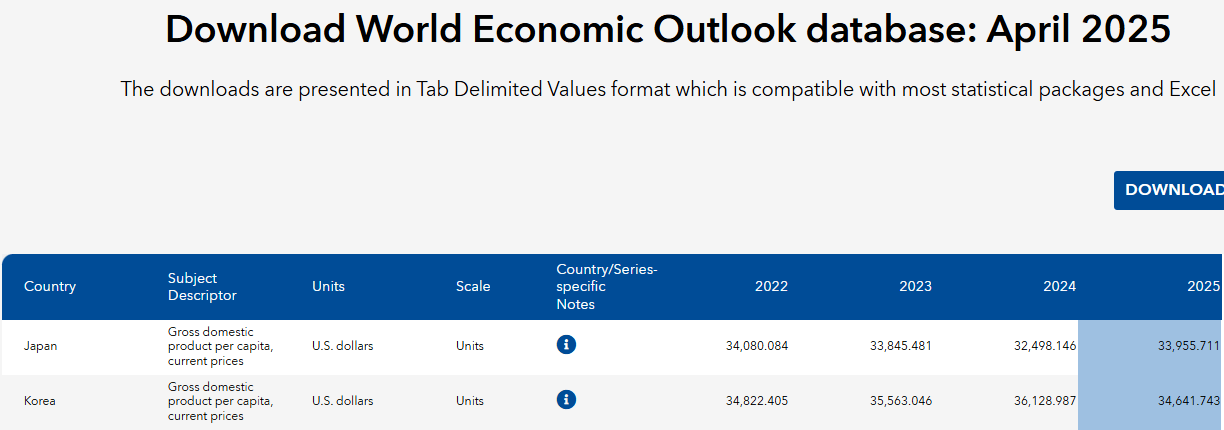Select Japan's 2025 value 33,955.711
The image size is (1224, 430).
[1188, 346]
